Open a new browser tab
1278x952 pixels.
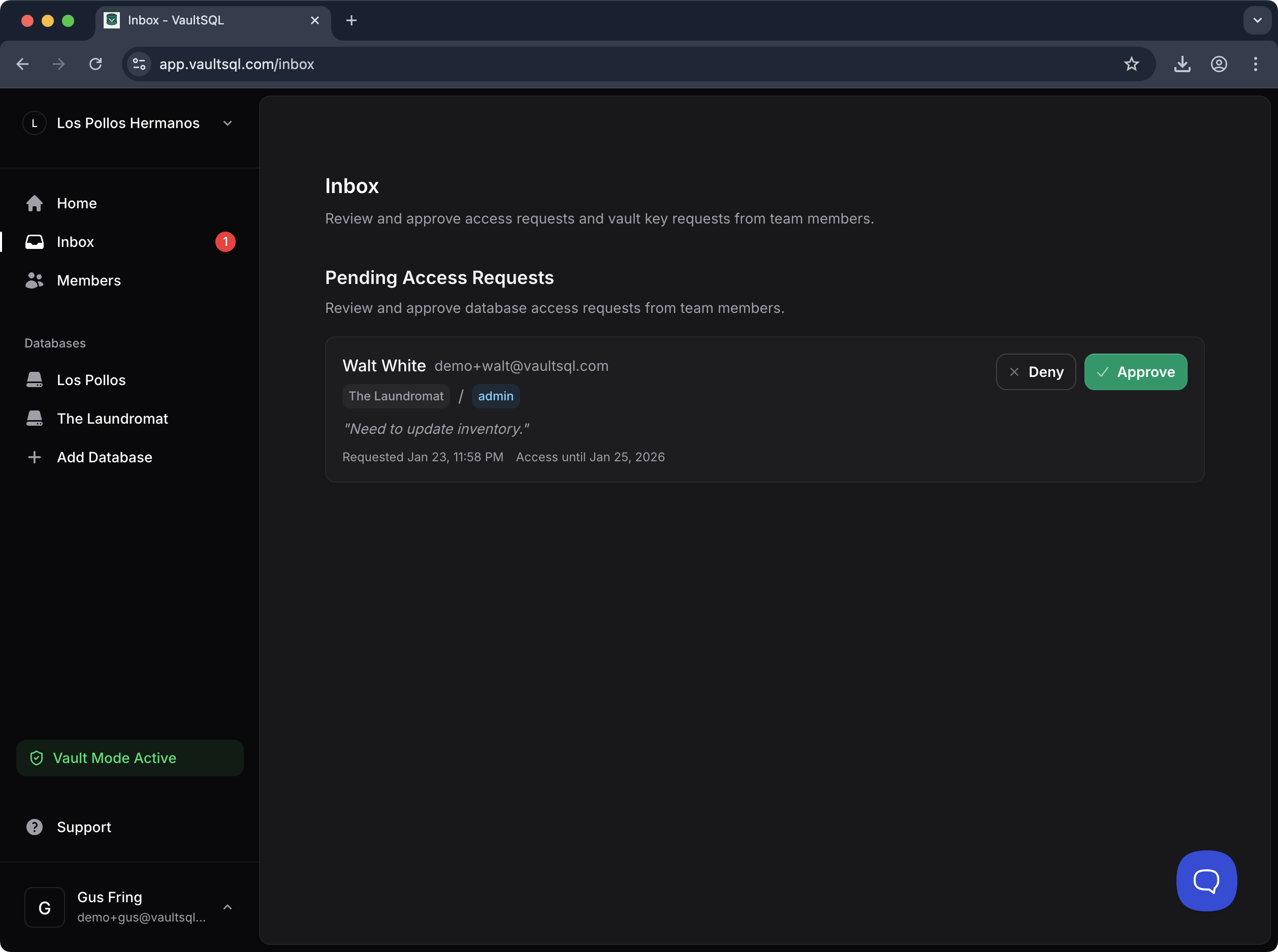click(x=352, y=20)
